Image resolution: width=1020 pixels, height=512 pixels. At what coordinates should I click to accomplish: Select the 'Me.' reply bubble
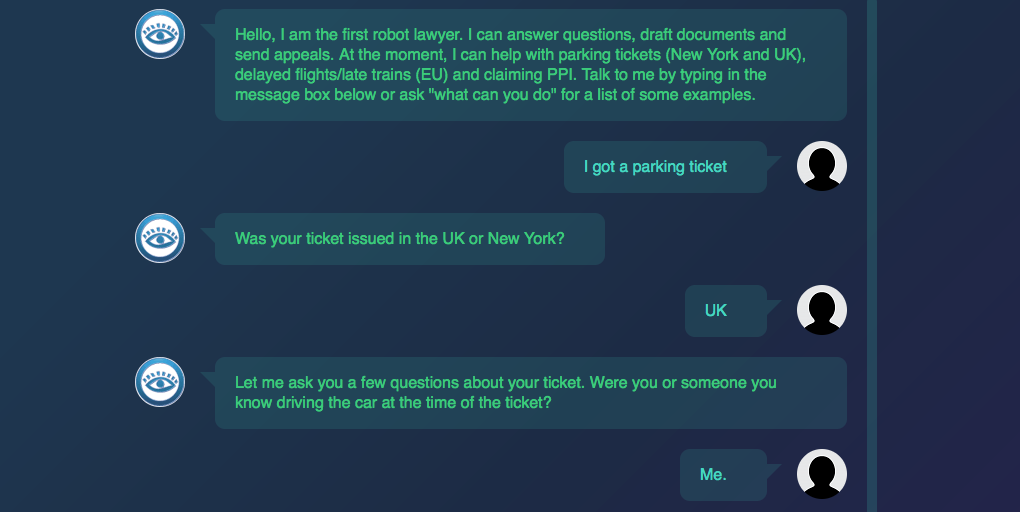click(723, 474)
